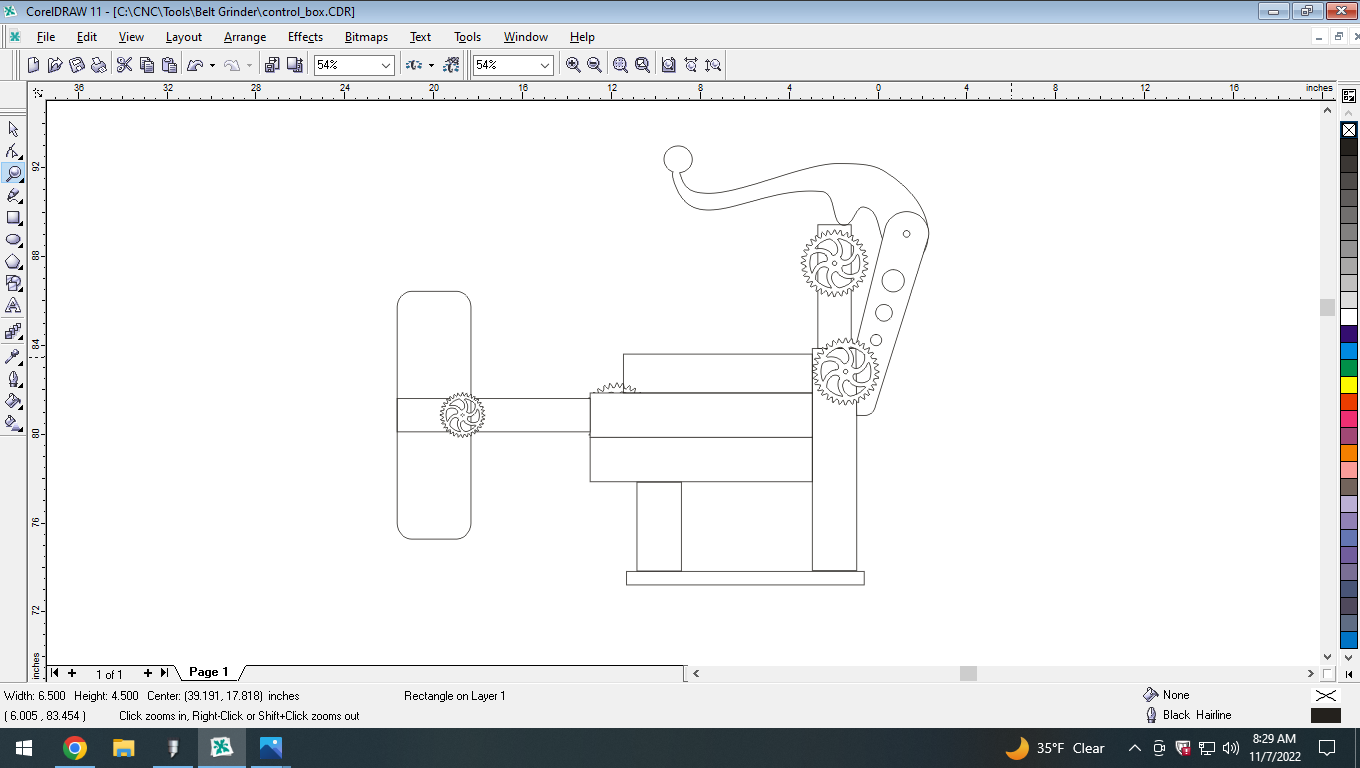Image resolution: width=1360 pixels, height=768 pixels.
Task: Open Chrome from the taskbar
Action: coord(76,747)
